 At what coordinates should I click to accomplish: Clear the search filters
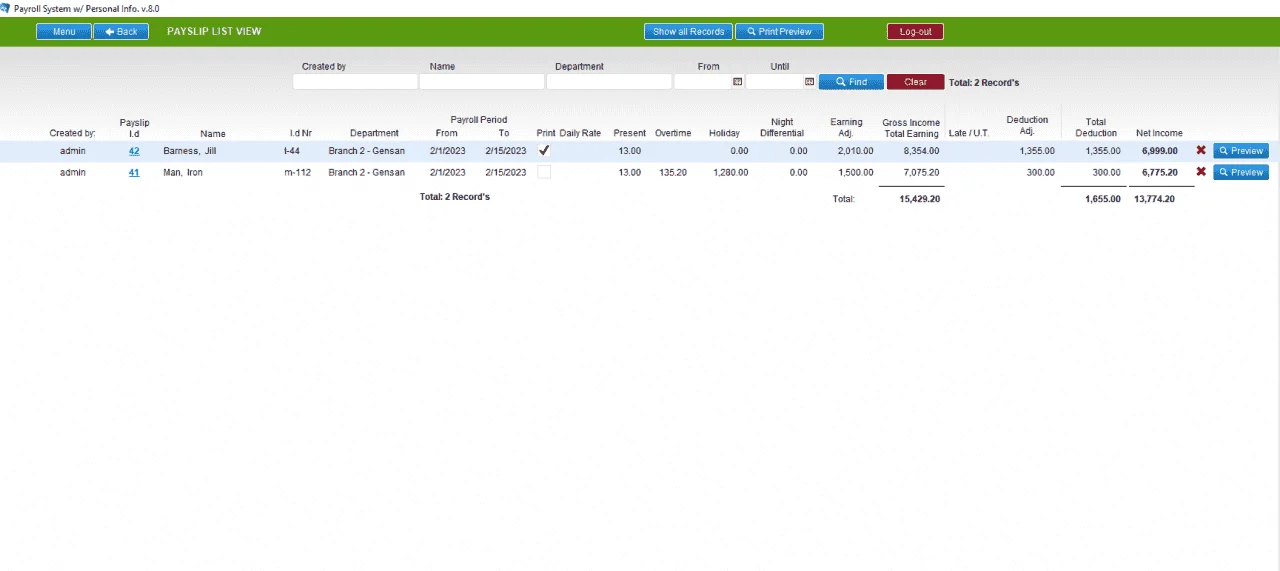click(915, 82)
